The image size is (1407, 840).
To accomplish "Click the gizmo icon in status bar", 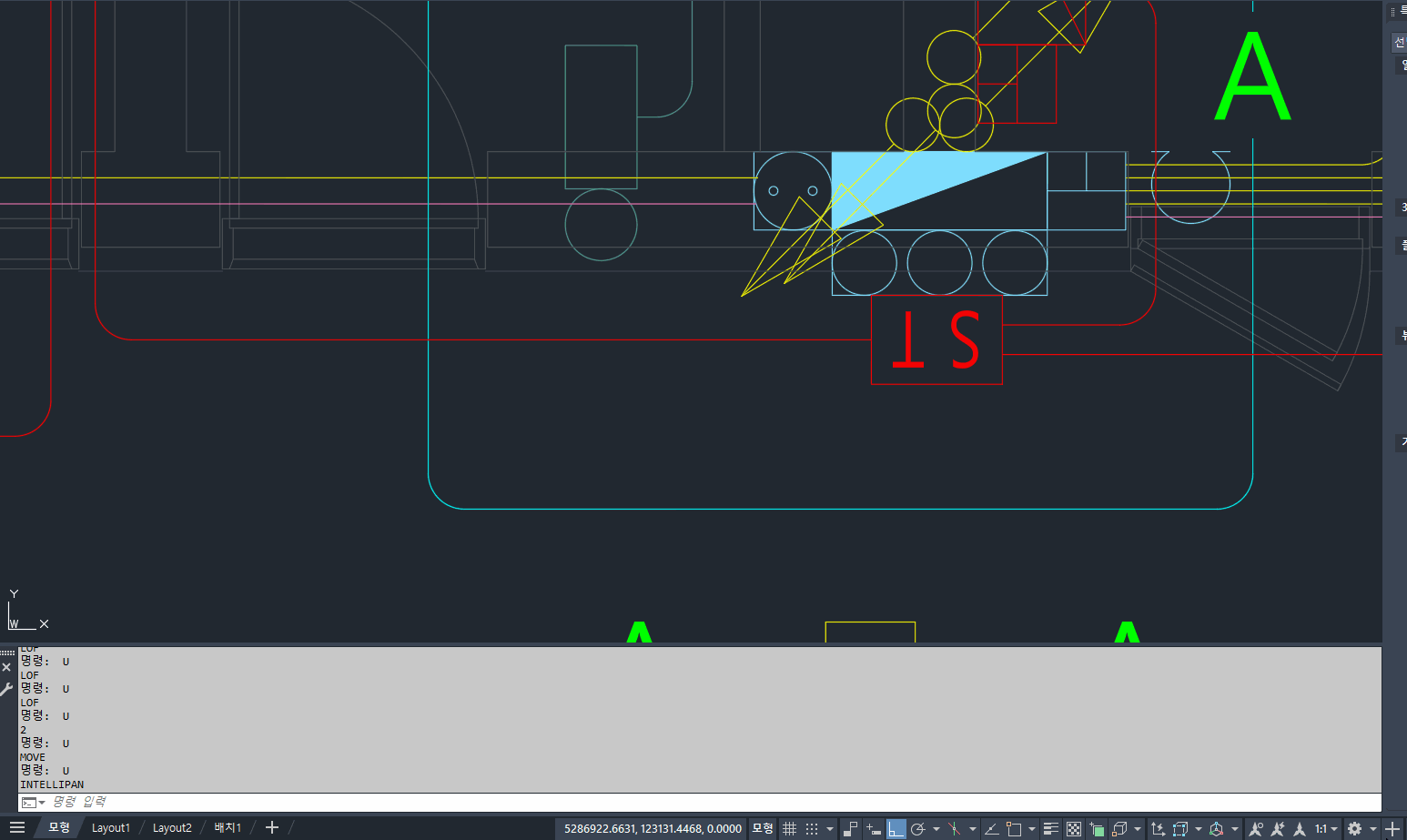I will coord(1216,828).
